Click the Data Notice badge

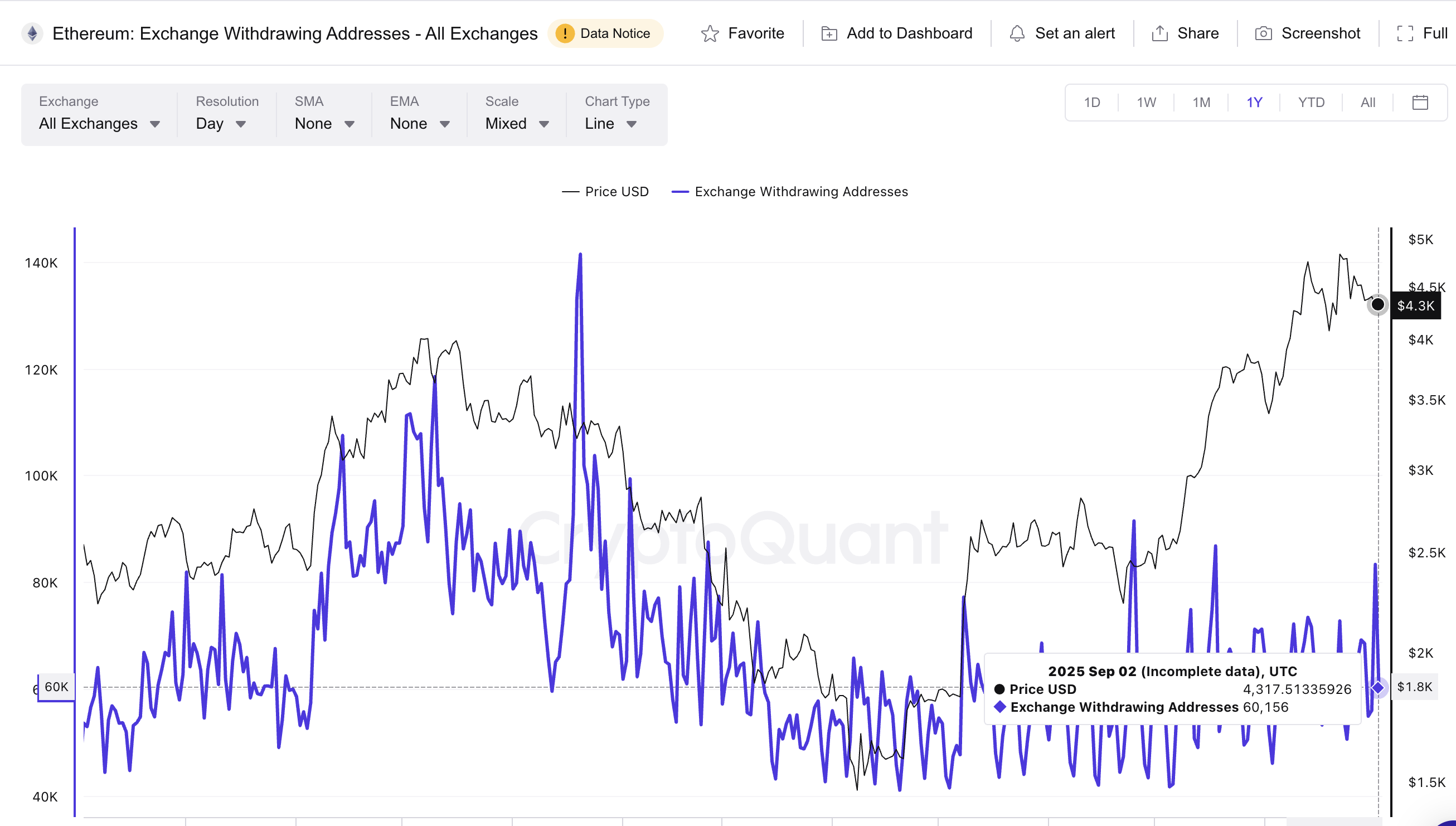605,33
